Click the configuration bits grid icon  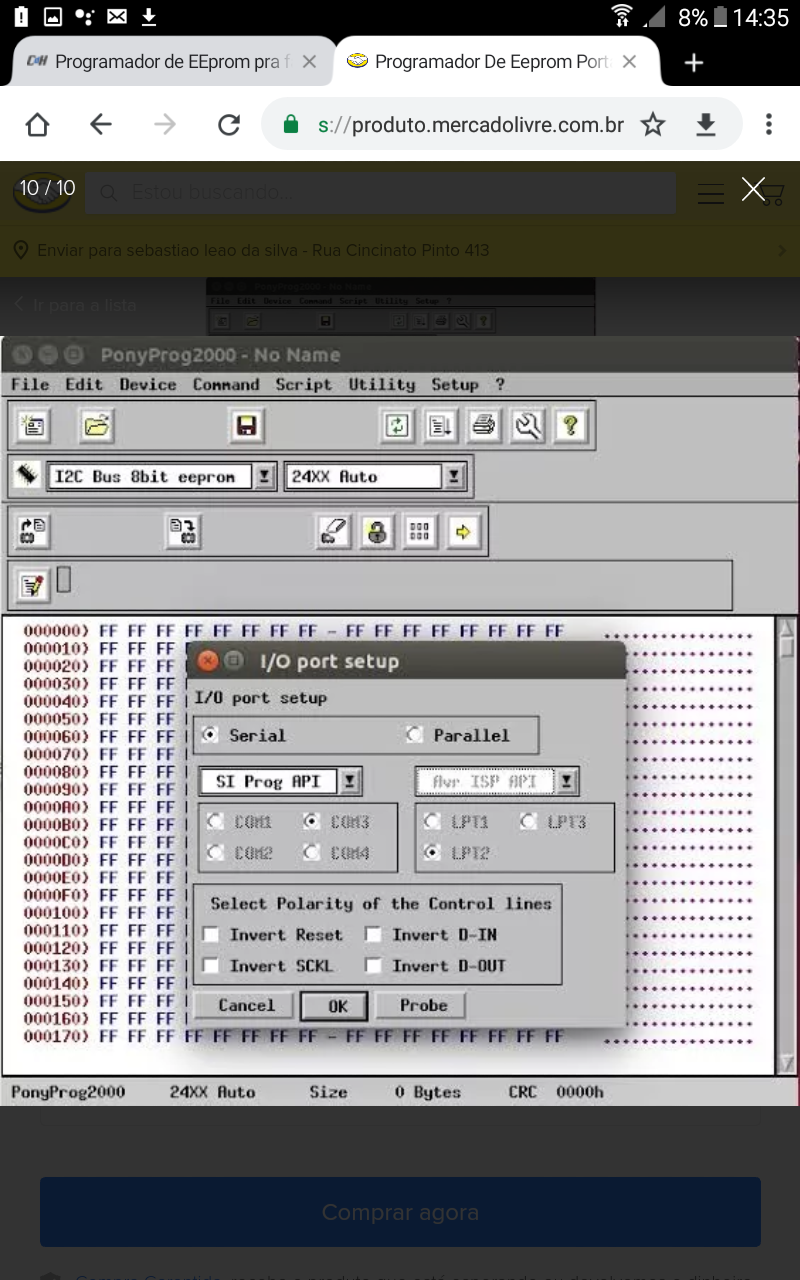click(x=420, y=531)
